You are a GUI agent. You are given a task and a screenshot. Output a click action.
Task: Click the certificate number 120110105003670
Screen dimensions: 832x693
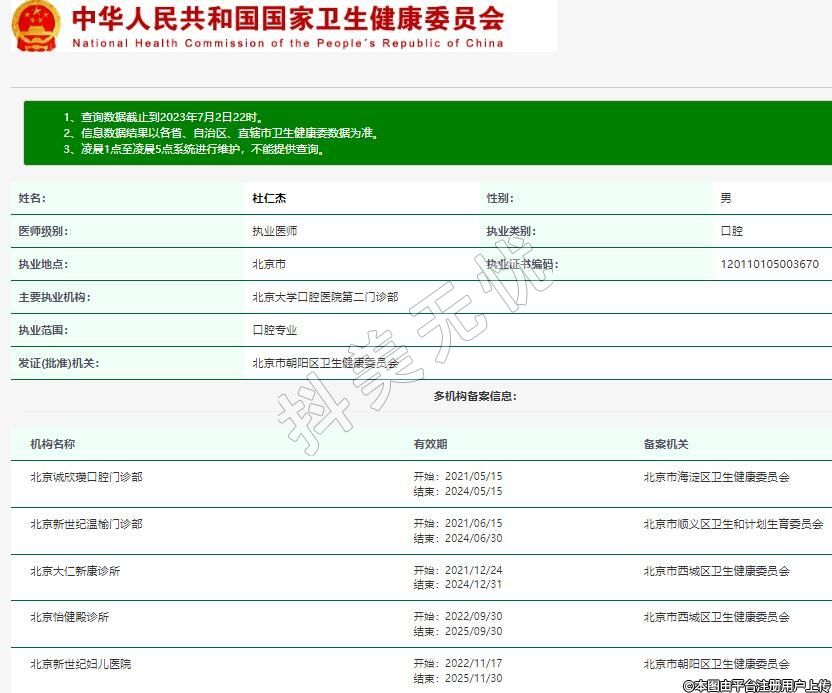pos(769,264)
